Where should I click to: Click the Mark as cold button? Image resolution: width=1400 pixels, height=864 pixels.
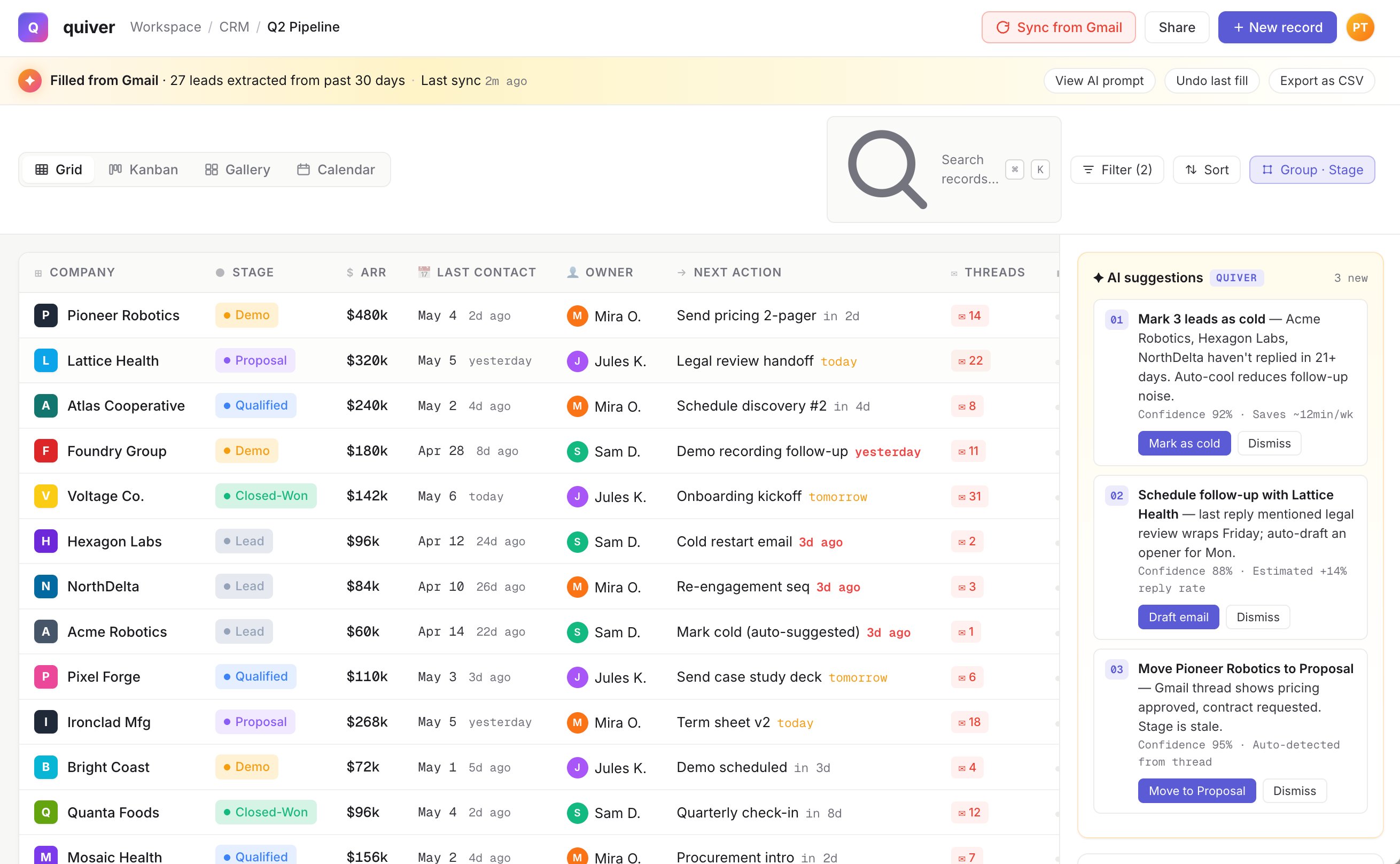1184,443
